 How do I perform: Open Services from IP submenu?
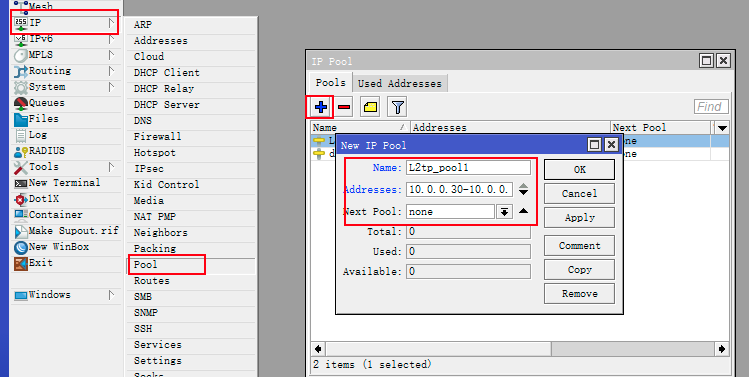point(191,345)
